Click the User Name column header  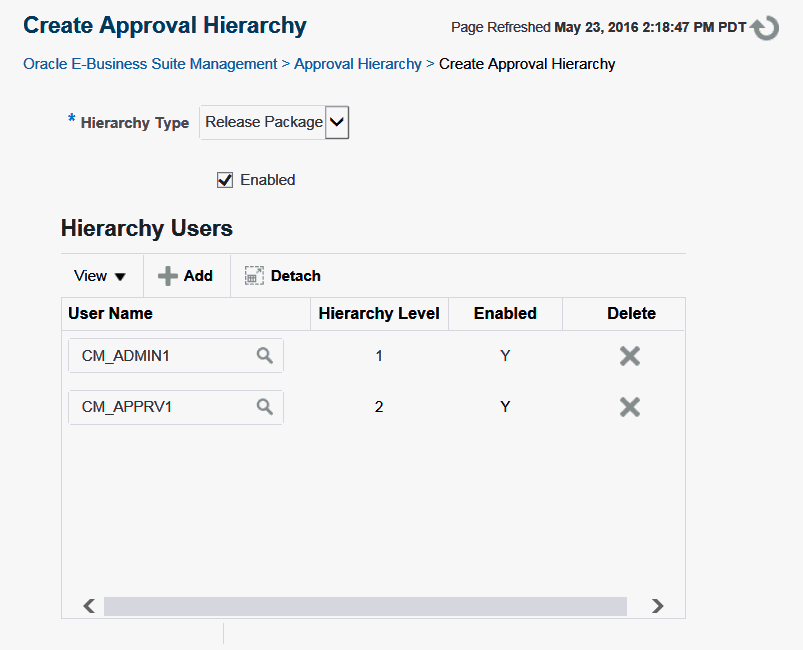111,313
